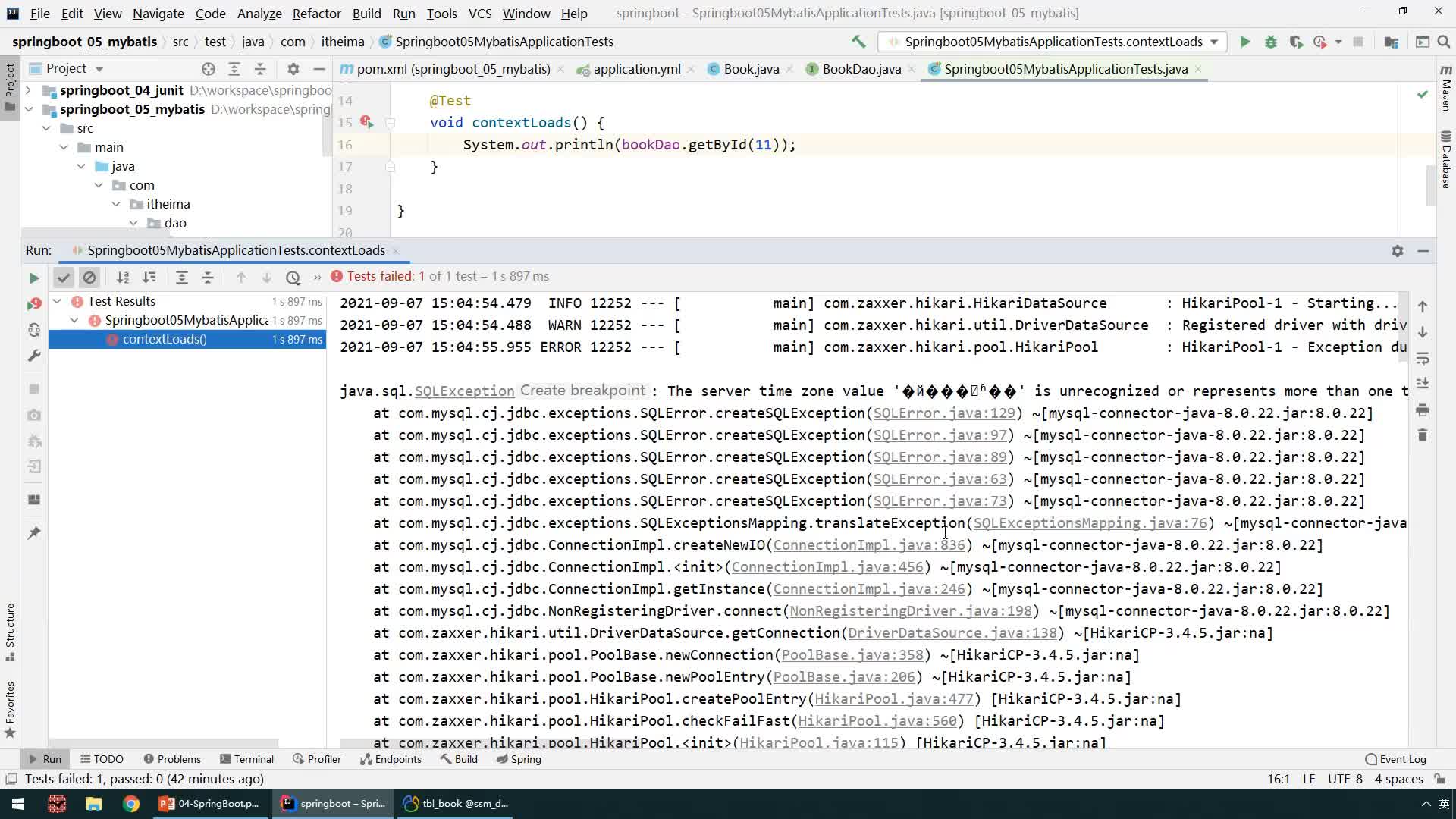This screenshot has height=819, width=1456.
Task: Collapse the Springboot05MybatisApplicationTests test node
Action: [x=74, y=320]
